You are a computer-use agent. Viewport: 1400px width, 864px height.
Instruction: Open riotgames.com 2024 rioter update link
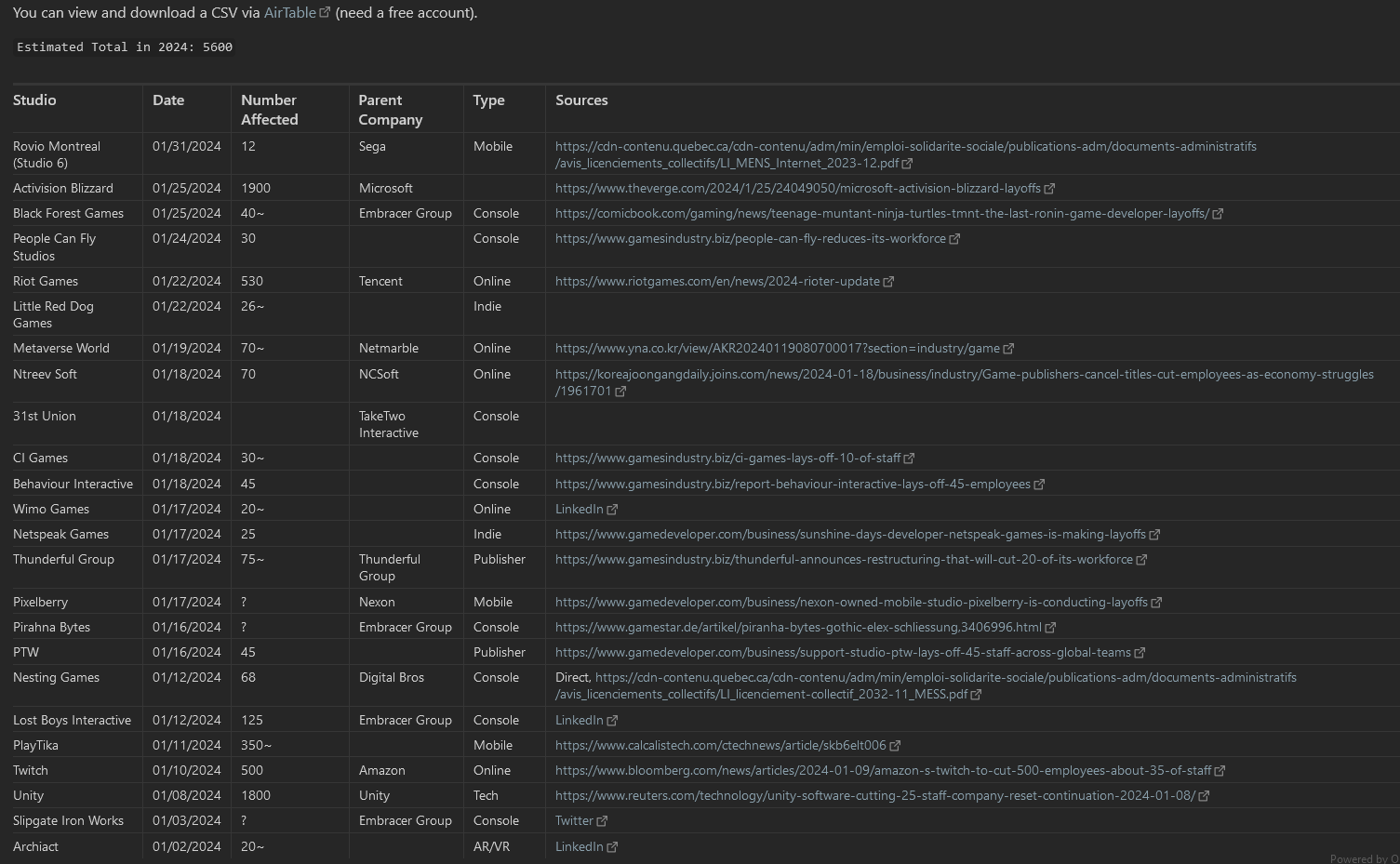point(716,281)
